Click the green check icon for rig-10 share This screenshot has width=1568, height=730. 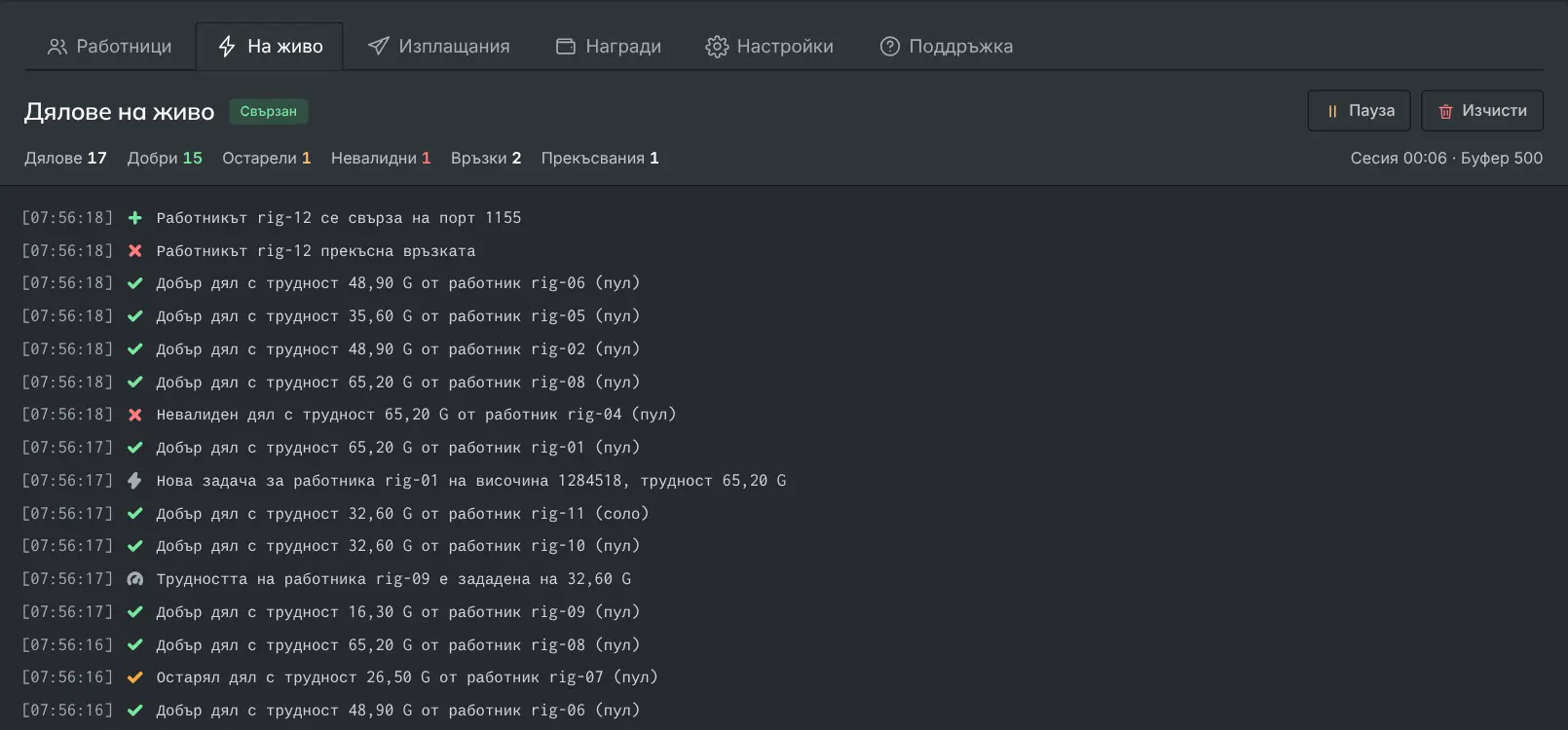[x=135, y=546]
